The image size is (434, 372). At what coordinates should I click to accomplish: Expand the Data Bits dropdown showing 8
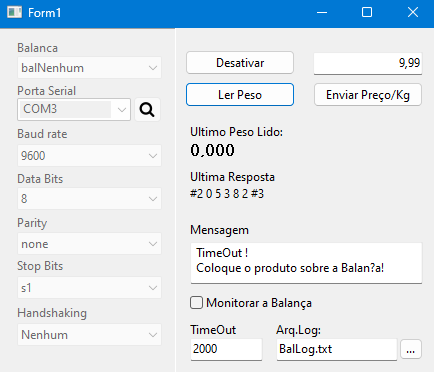tap(89, 199)
